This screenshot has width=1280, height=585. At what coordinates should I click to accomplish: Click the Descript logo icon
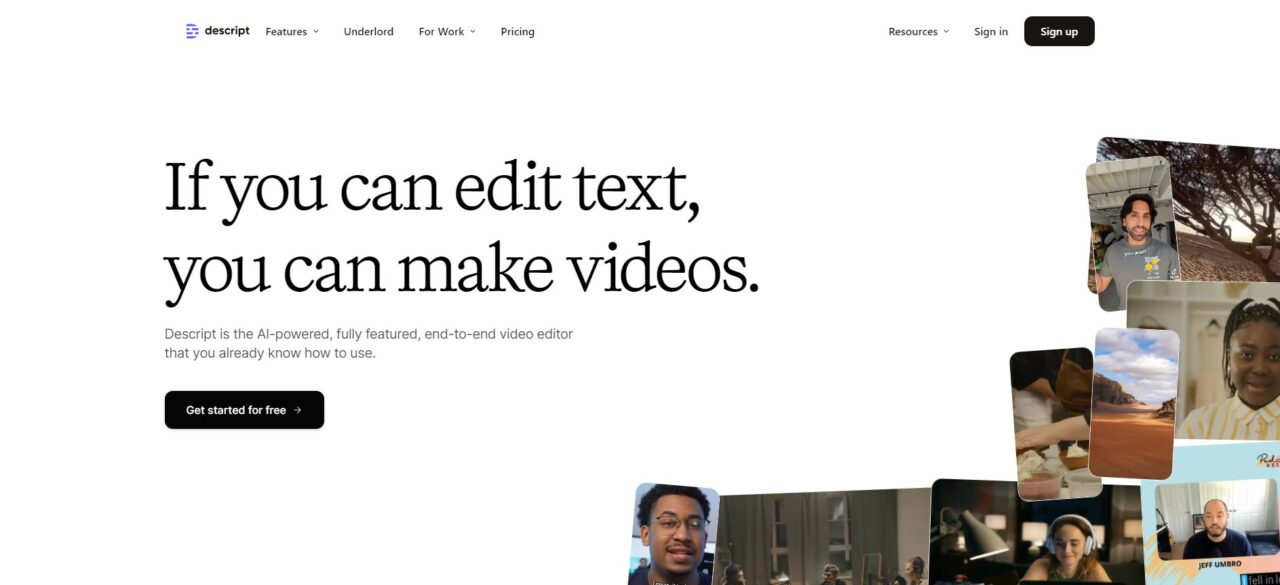(192, 31)
